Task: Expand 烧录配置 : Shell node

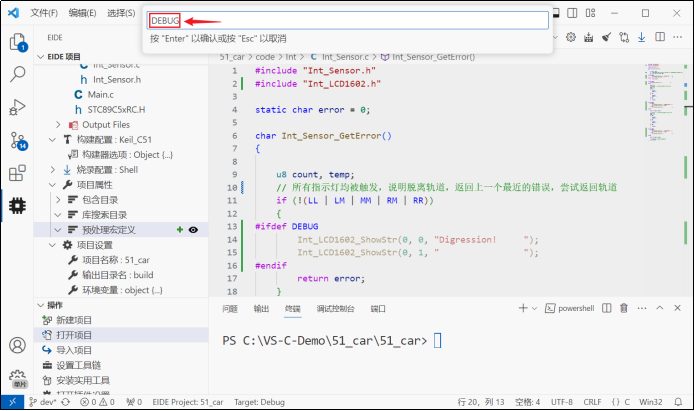Action: (x=52, y=170)
